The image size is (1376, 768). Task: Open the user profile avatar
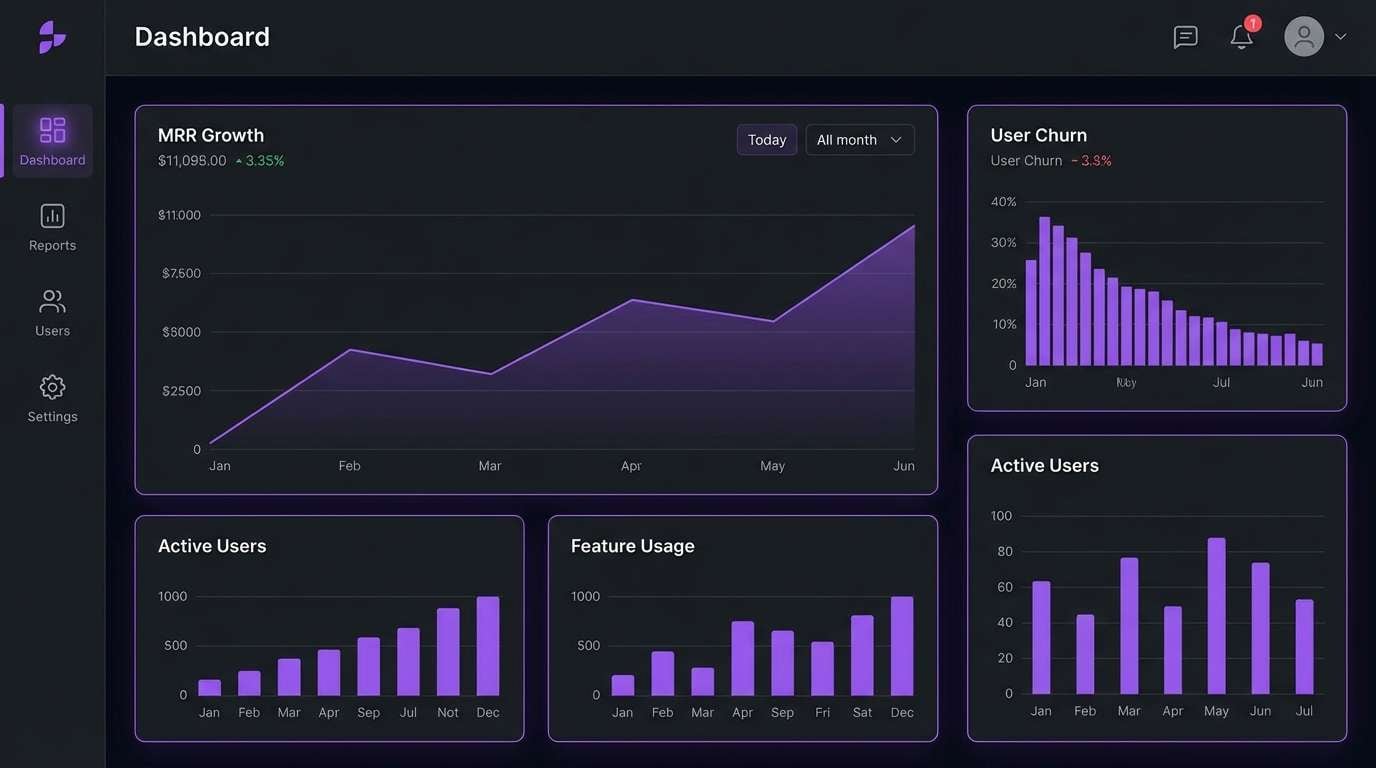[1303, 36]
